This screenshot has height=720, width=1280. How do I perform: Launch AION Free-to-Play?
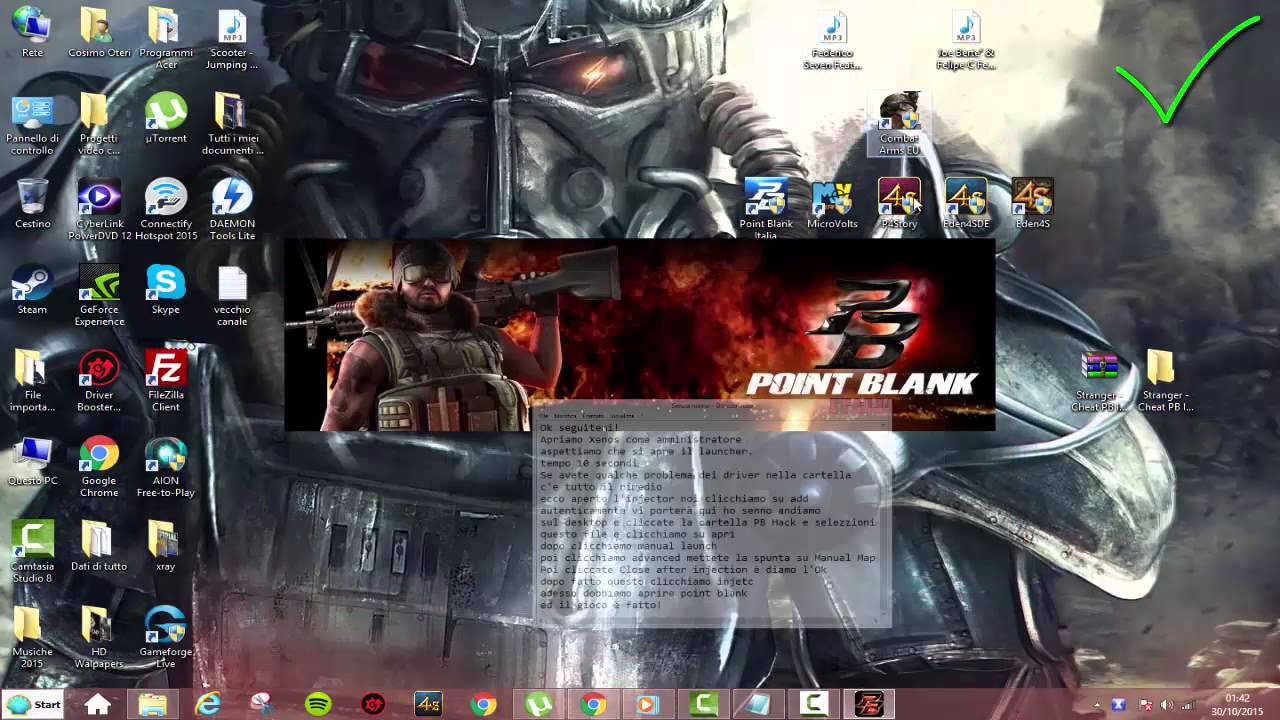point(165,466)
